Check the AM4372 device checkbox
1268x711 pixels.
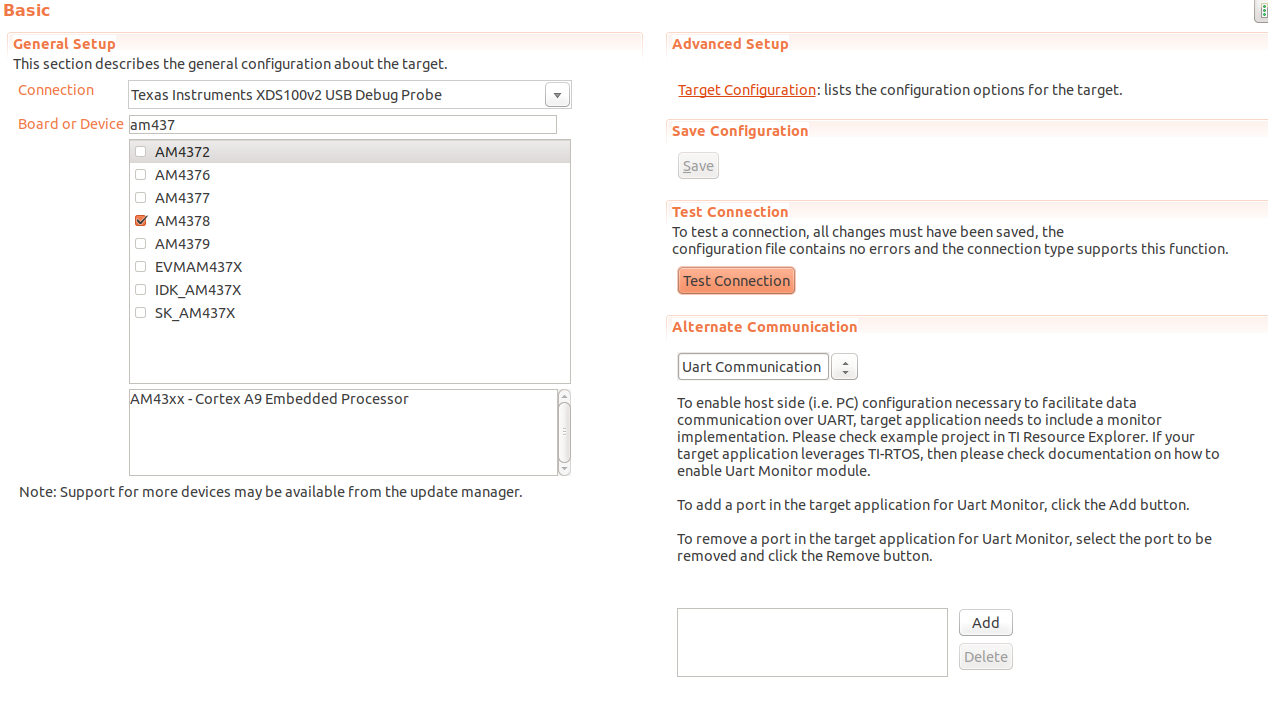tap(140, 152)
